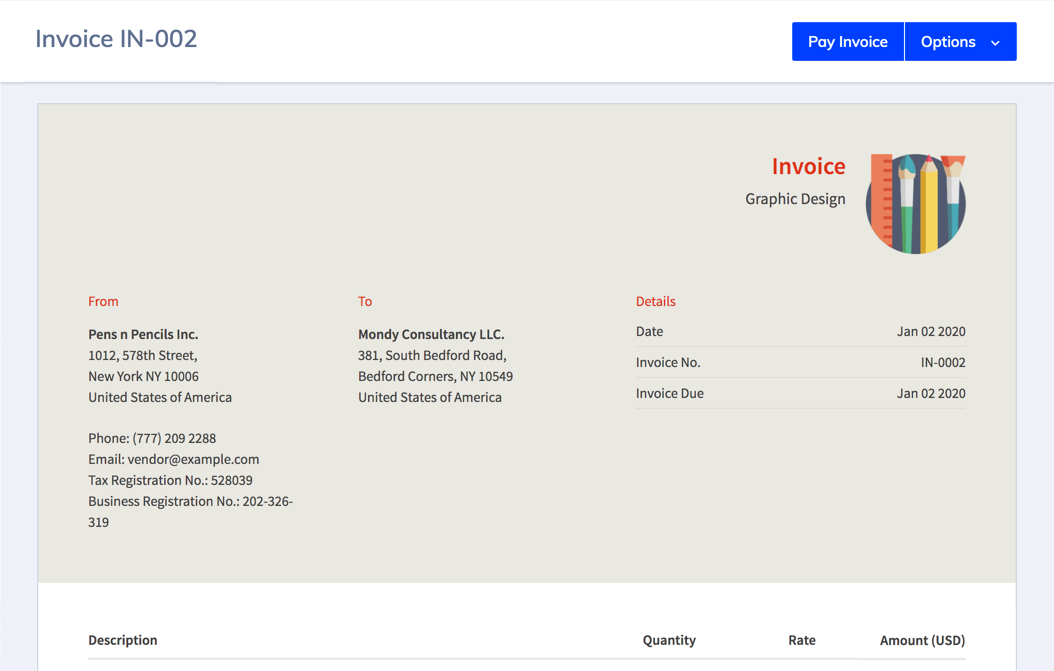Select the Pens n Pencils Inc. name
This screenshot has width=1054, height=671.
(143, 334)
